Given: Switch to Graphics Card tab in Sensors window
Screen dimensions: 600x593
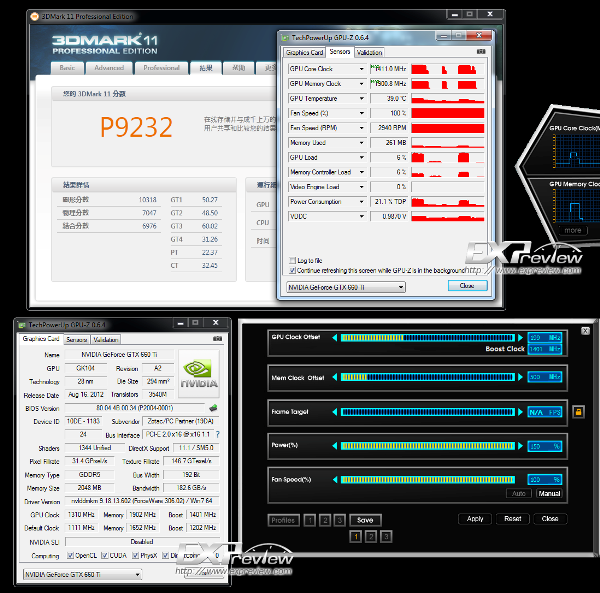Looking at the screenshot, I should [305, 52].
